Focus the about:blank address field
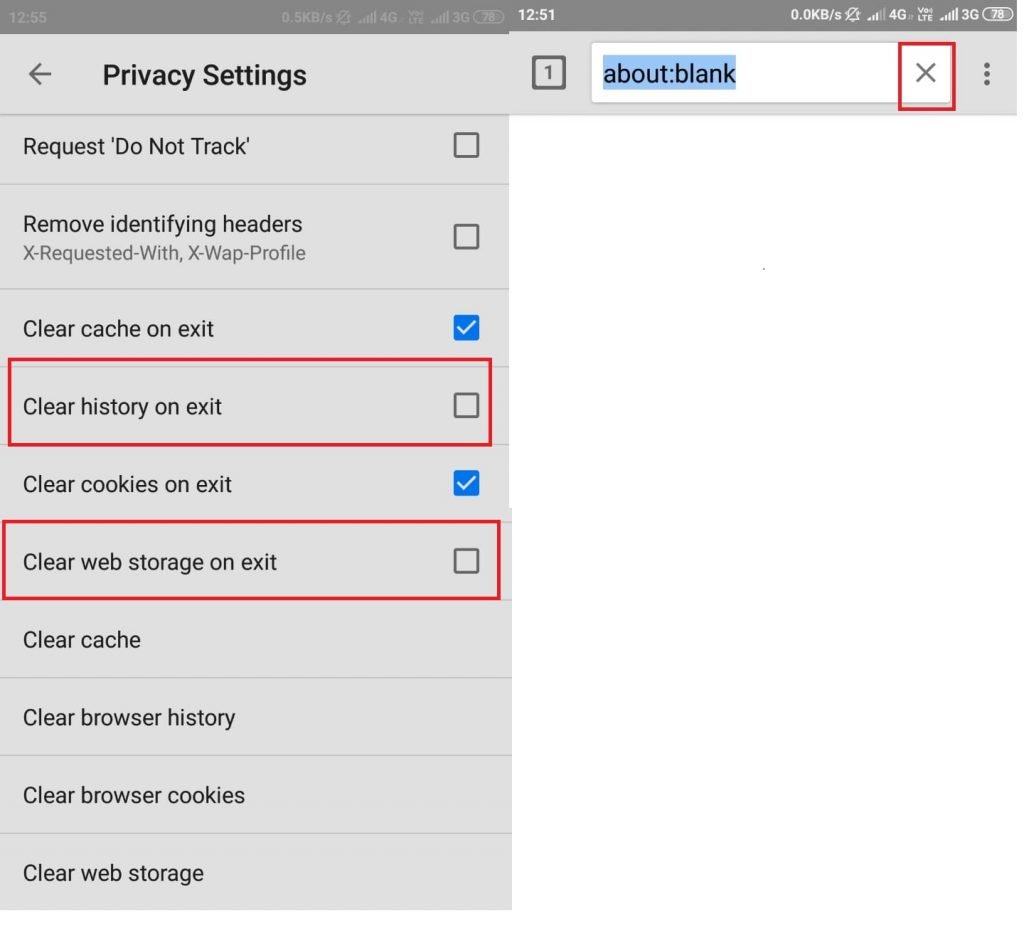This screenshot has height=933, width=1024. coord(744,73)
